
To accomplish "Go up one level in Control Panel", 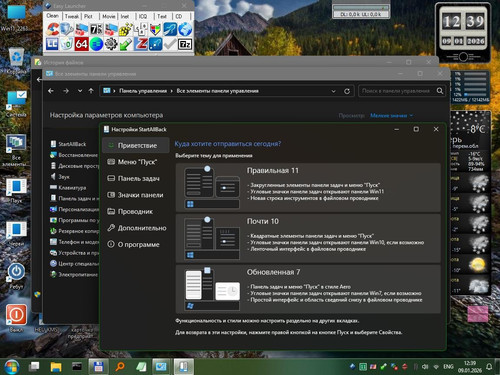I will coord(91,91).
